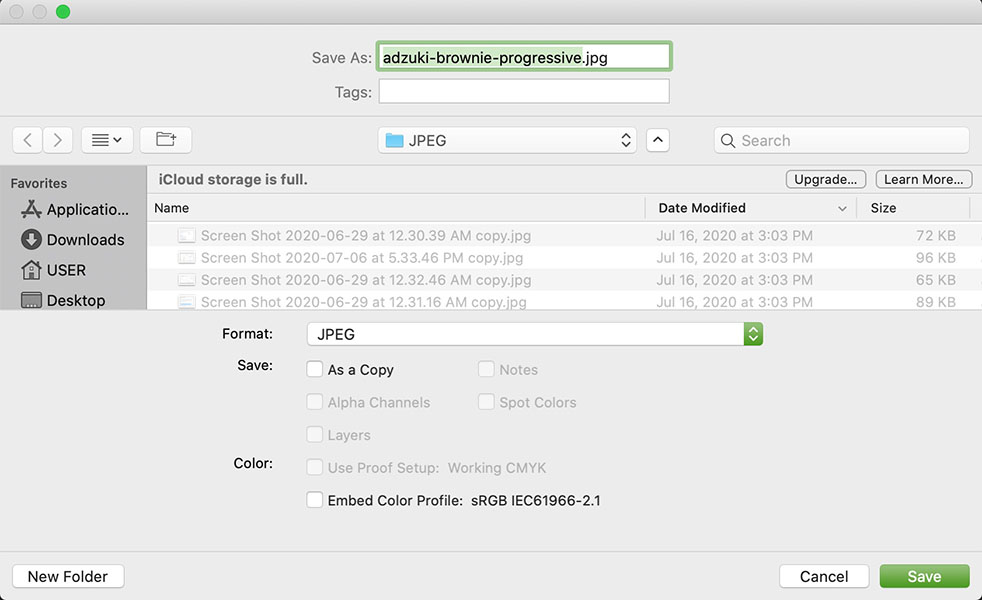Toggle Embed Color Profile checkbox
The width and height of the screenshot is (982, 600).
pos(315,500)
